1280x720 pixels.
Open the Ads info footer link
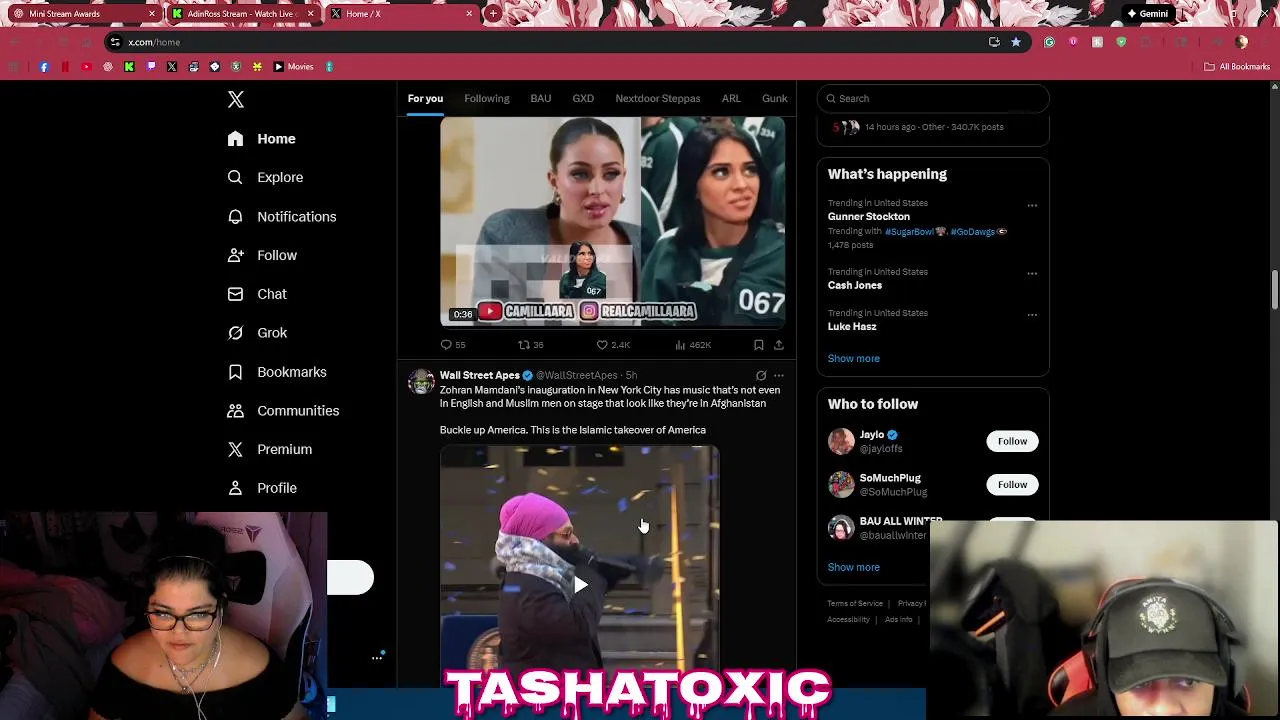[x=898, y=619]
